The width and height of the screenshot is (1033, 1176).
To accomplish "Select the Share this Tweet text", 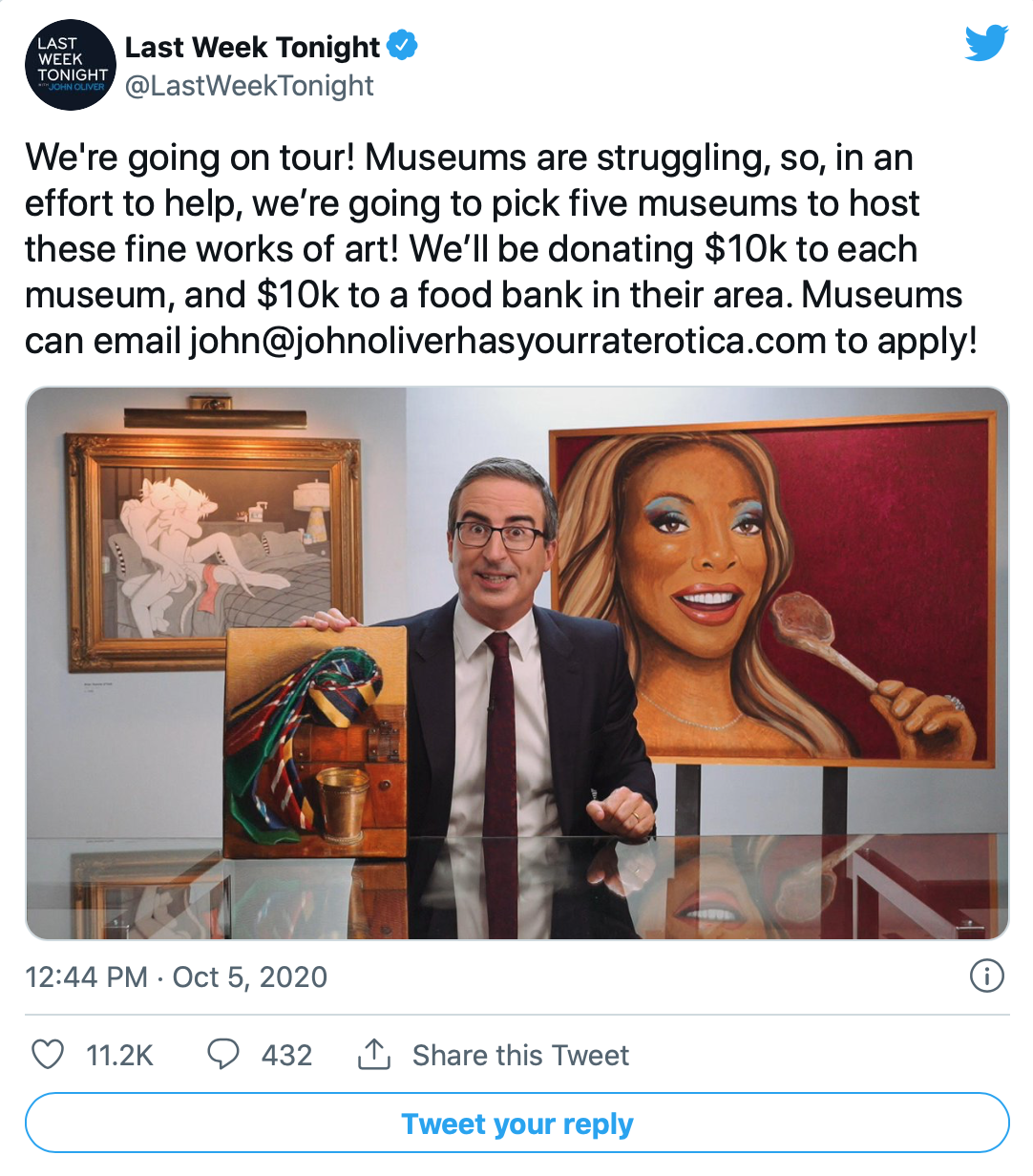I will (520, 1055).
